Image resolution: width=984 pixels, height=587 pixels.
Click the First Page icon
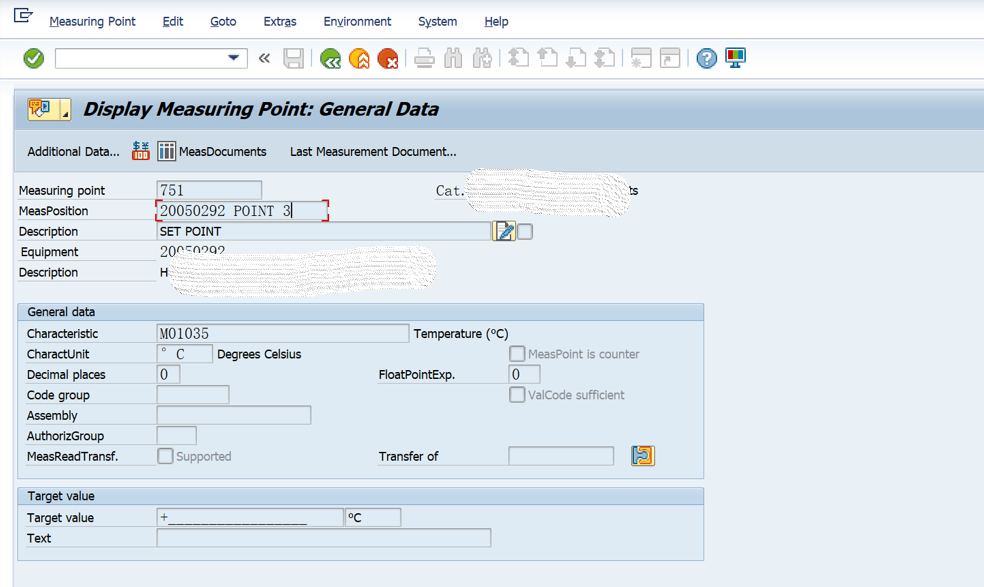point(518,58)
